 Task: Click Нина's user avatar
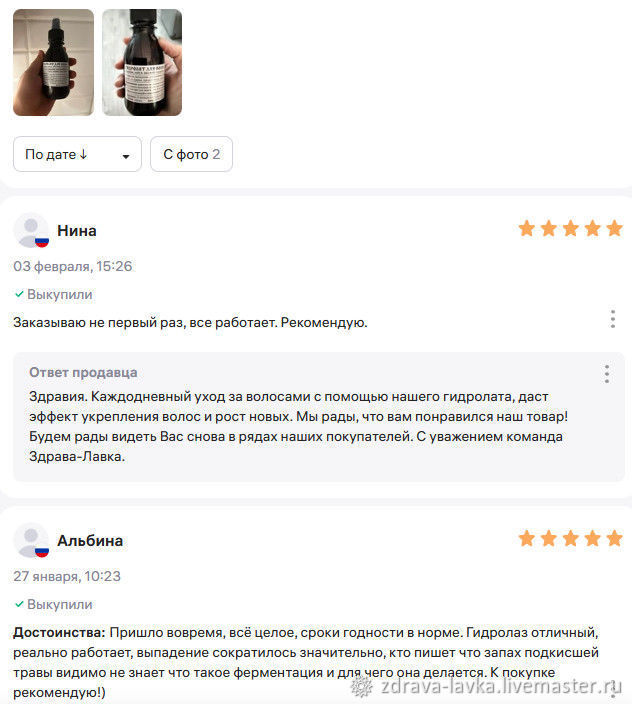(31, 230)
